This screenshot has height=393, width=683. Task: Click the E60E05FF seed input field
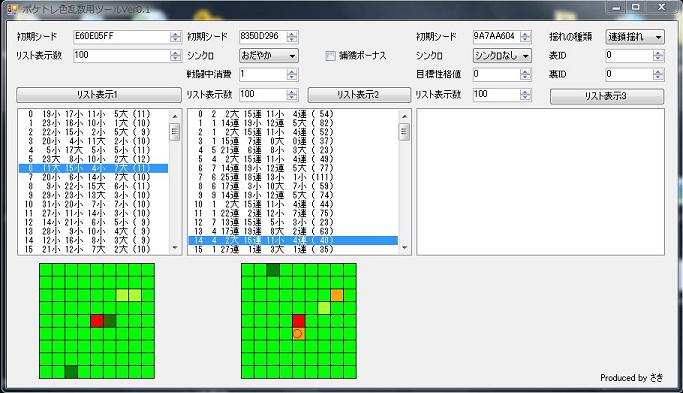[122, 37]
